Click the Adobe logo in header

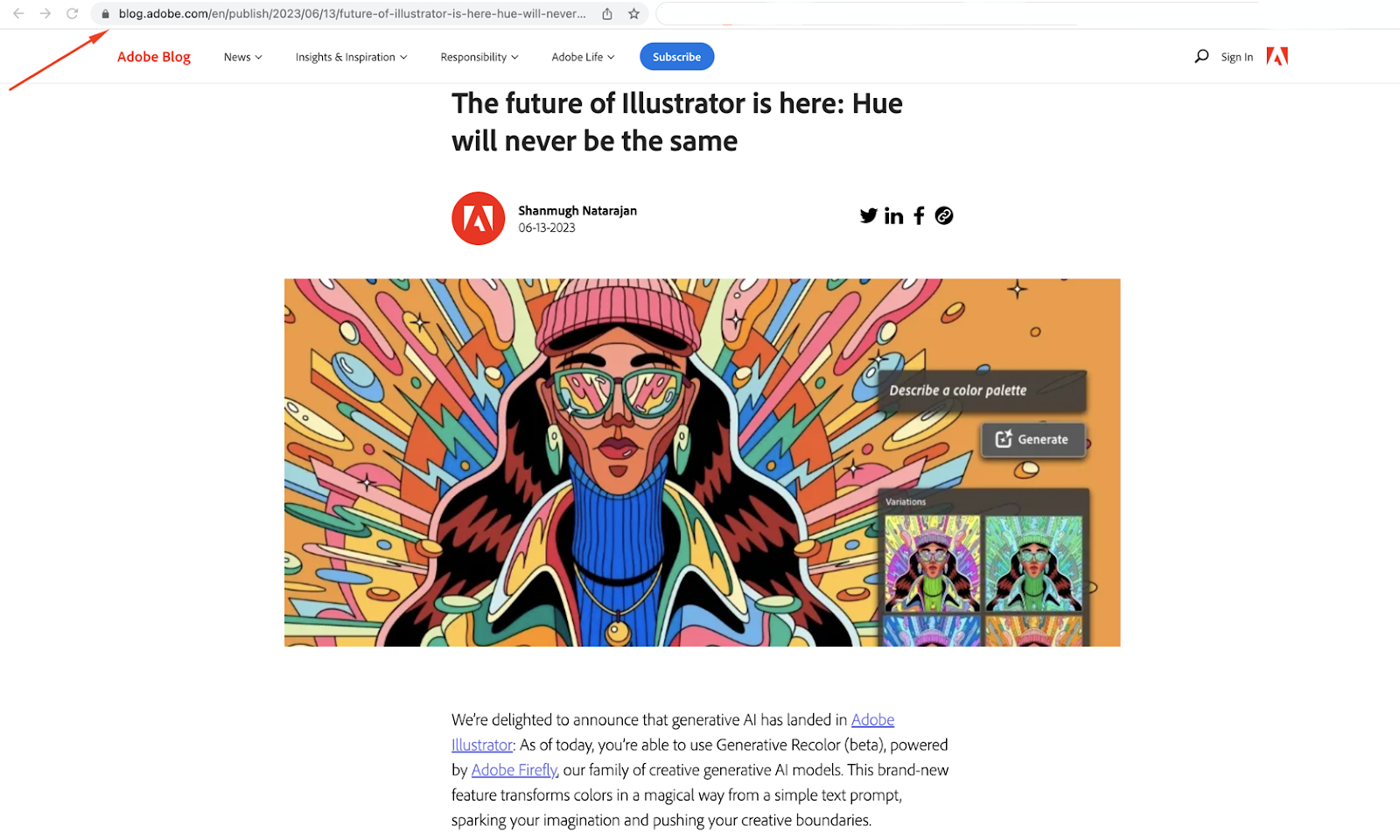click(1277, 57)
